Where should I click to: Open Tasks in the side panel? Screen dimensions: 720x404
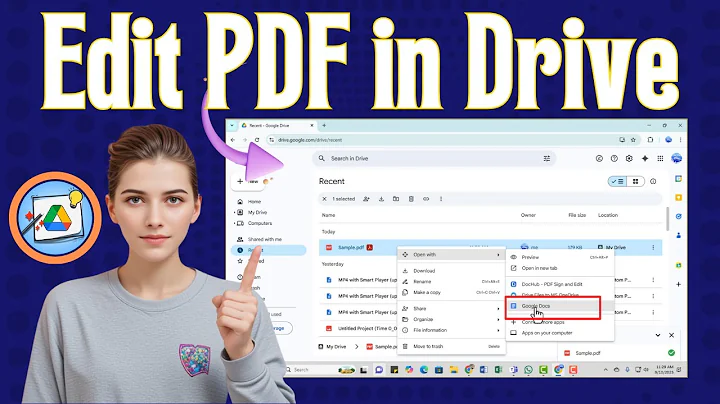pyautogui.click(x=678, y=216)
